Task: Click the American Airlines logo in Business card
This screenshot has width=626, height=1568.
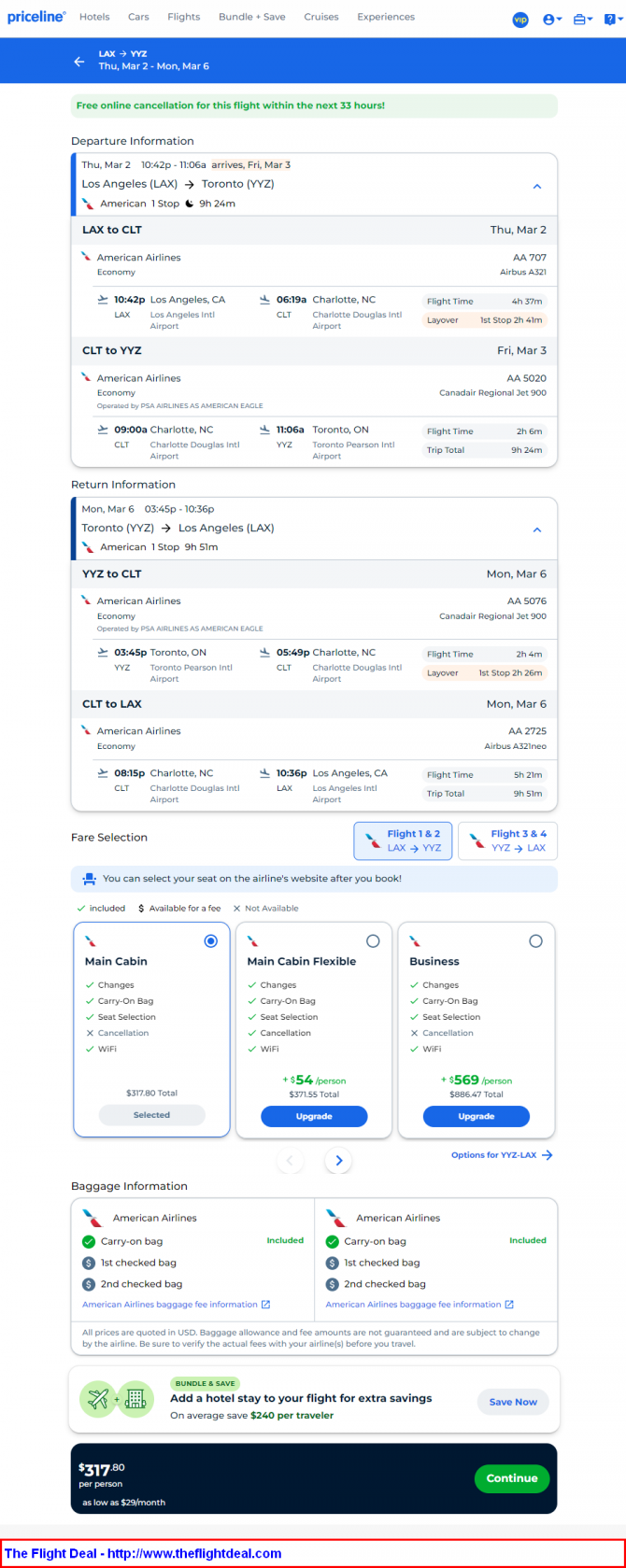Action: (x=415, y=941)
